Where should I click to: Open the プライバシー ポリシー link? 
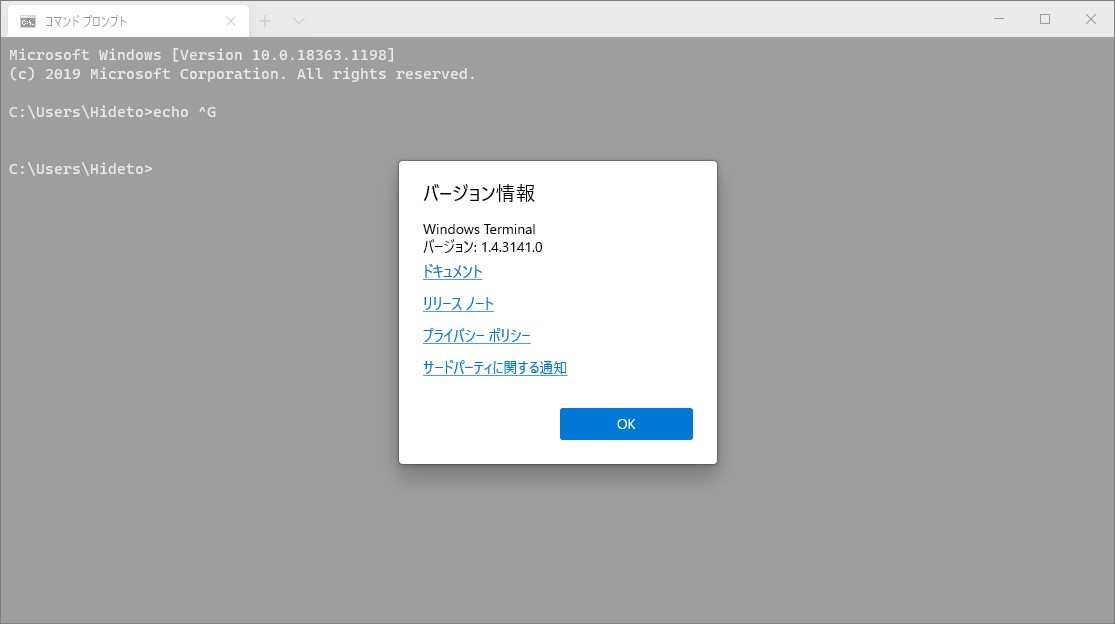click(x=476, y=335)
